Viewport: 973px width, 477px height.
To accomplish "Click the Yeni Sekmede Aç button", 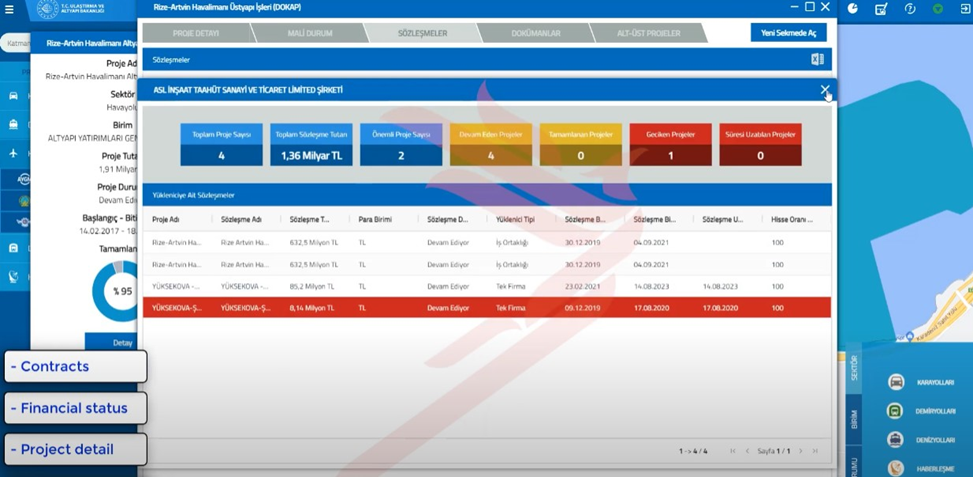I will coord(788,33).
